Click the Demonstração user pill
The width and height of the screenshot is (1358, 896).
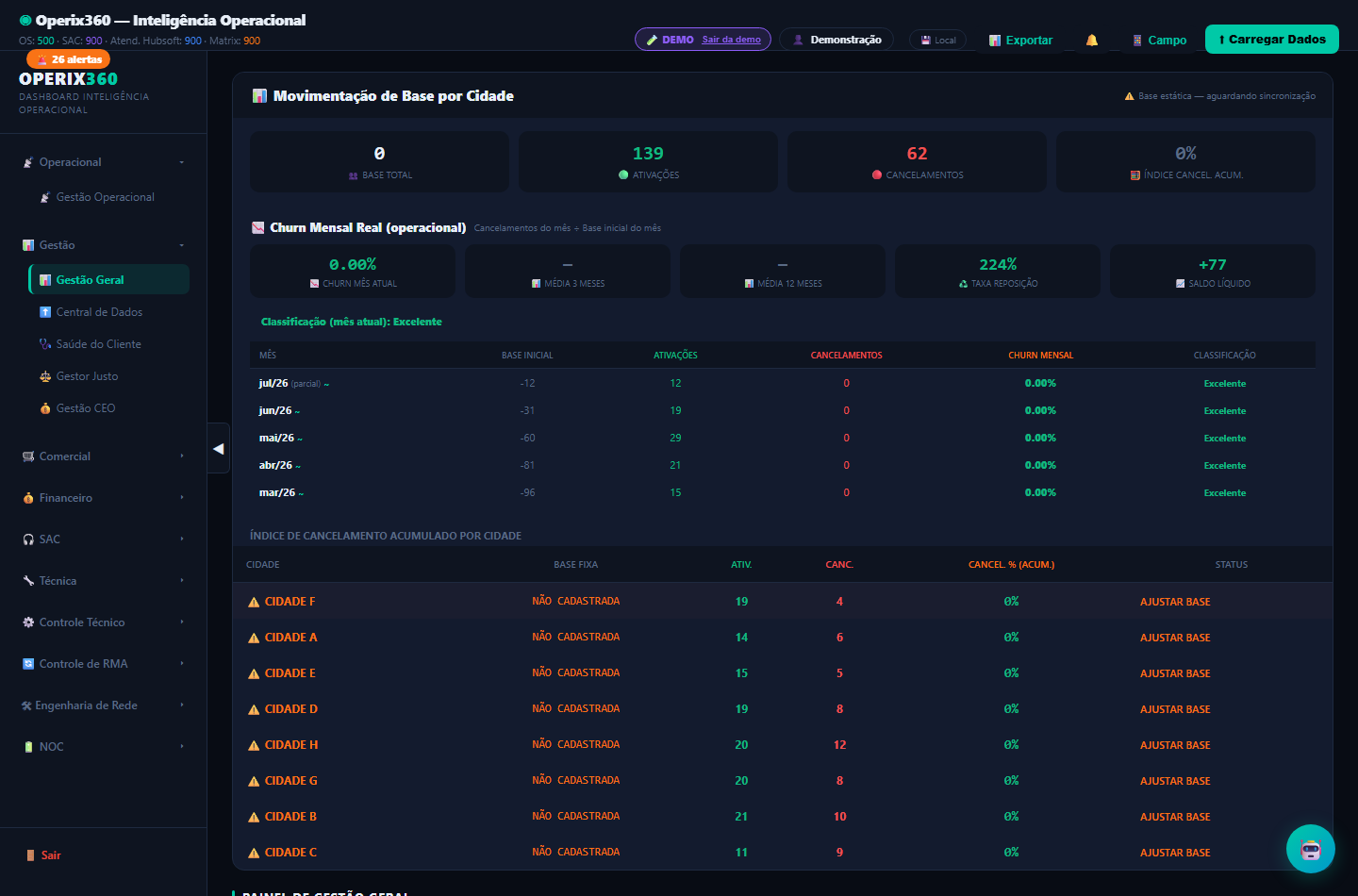pos(836,40)
